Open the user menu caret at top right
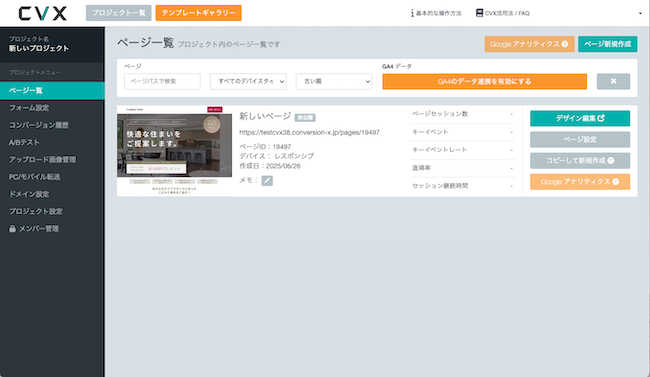This screenshot has width=650, height=377. (640, 13)
